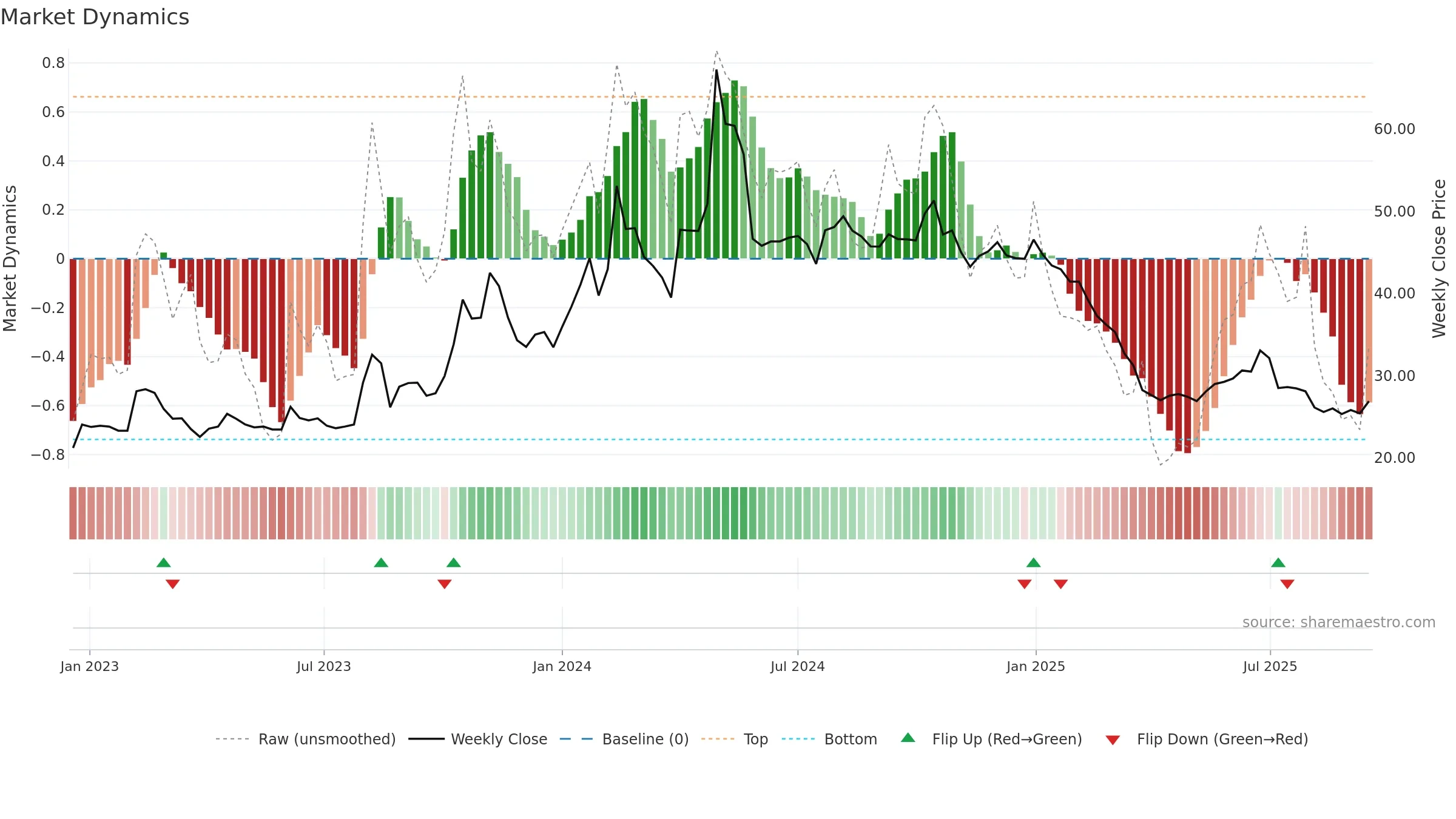
Task: Click the −0.6 tick on left axis
Action: (48, 405)
